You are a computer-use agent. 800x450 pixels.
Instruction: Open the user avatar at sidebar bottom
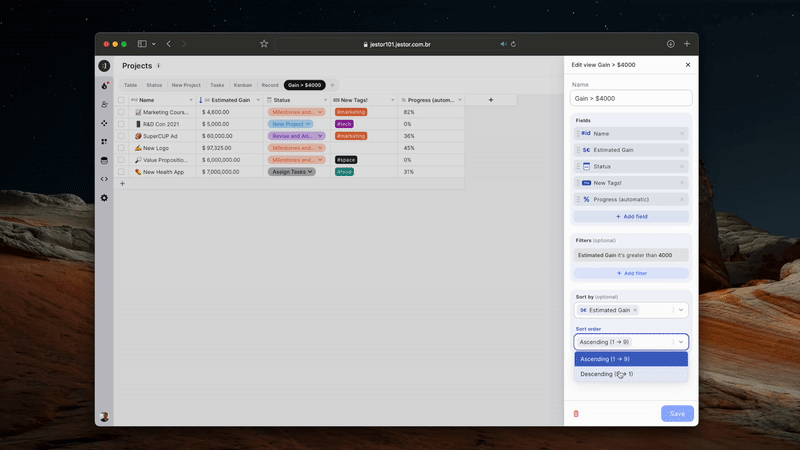coord(105,417)
